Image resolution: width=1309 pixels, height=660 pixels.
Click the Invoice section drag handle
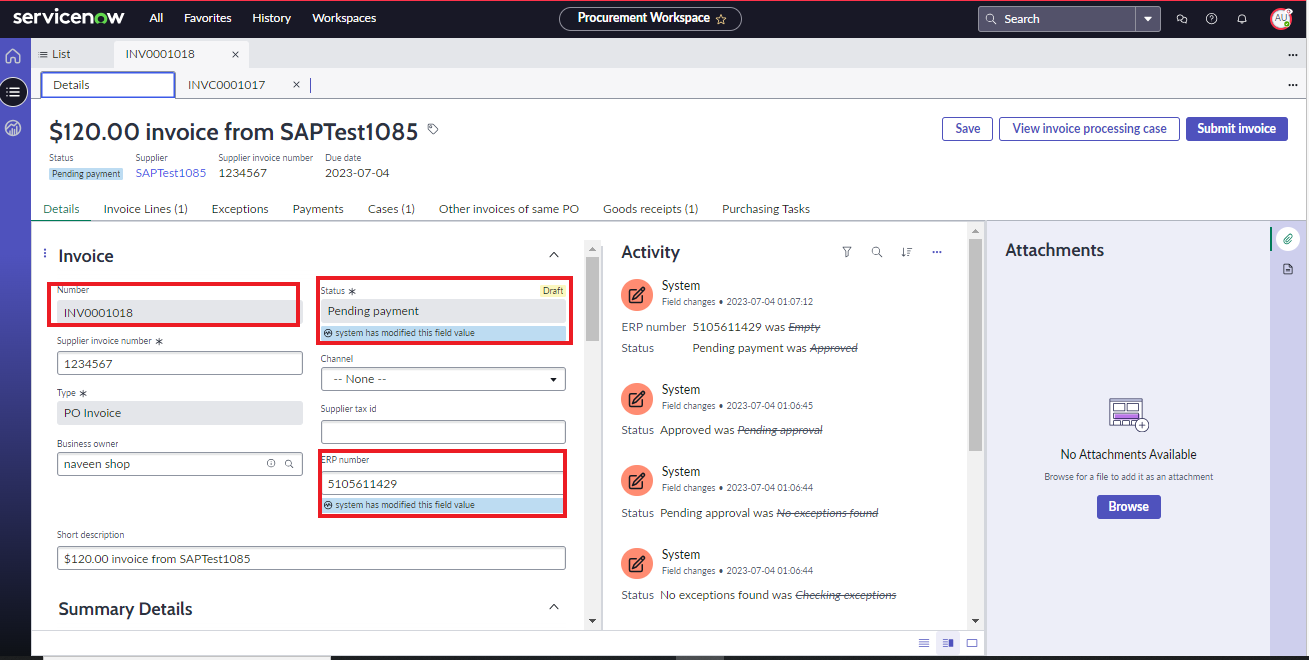click(45, 254)
